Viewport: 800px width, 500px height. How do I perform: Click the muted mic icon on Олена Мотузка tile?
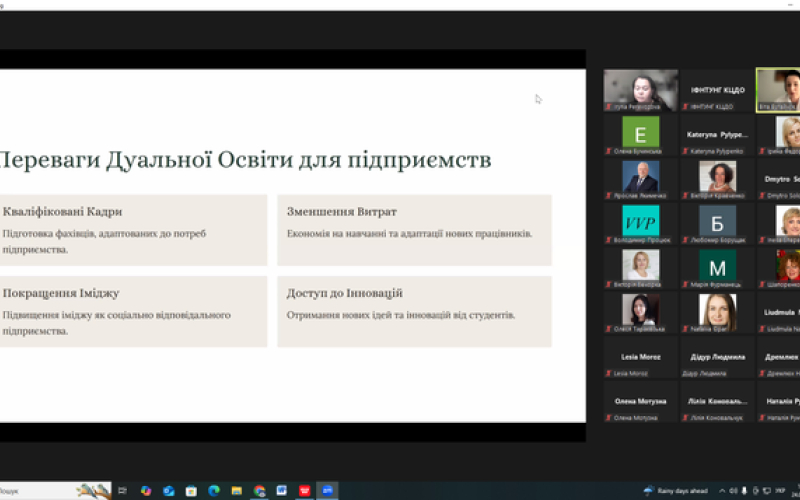[608, 418]
